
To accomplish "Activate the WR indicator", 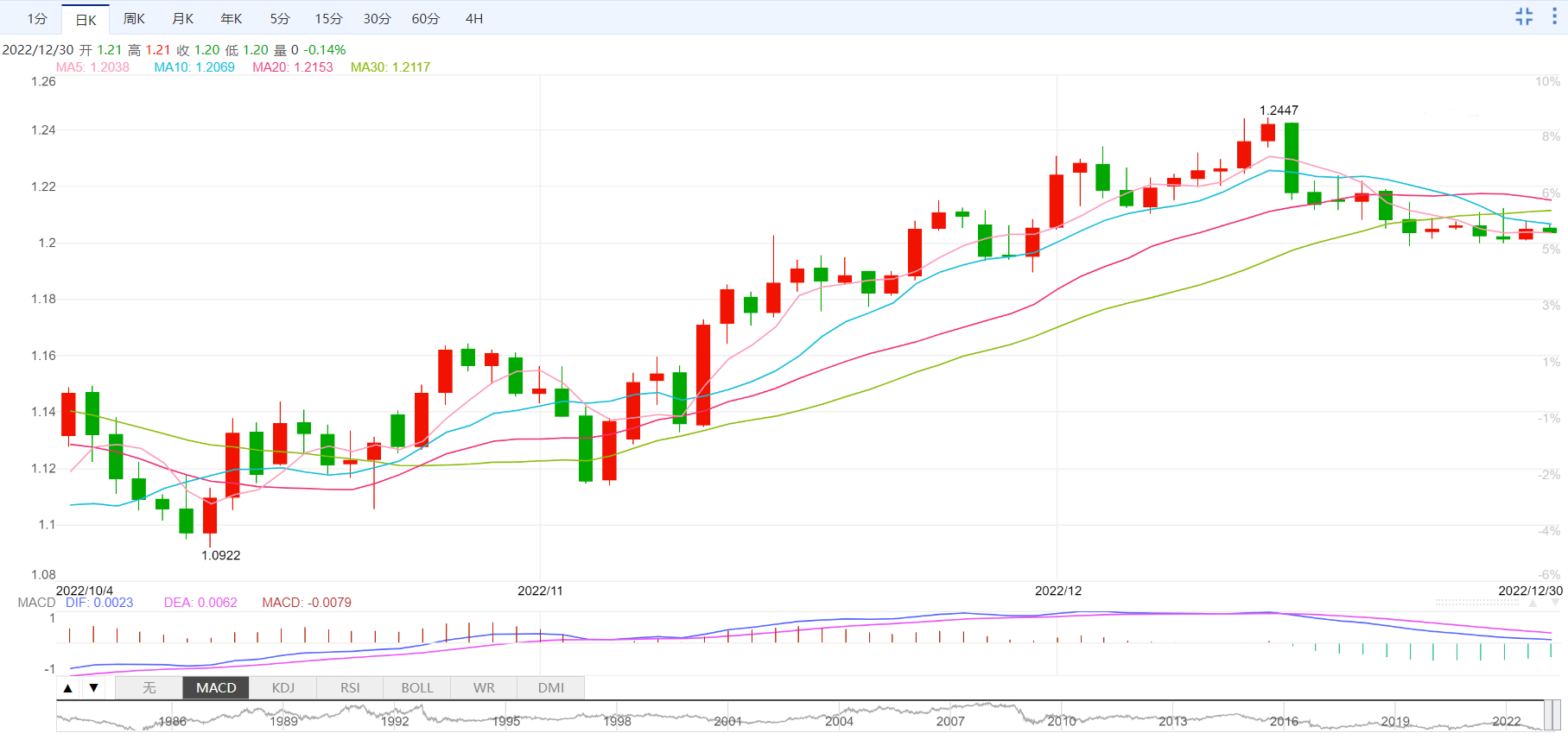I will [x=484, y=688].
